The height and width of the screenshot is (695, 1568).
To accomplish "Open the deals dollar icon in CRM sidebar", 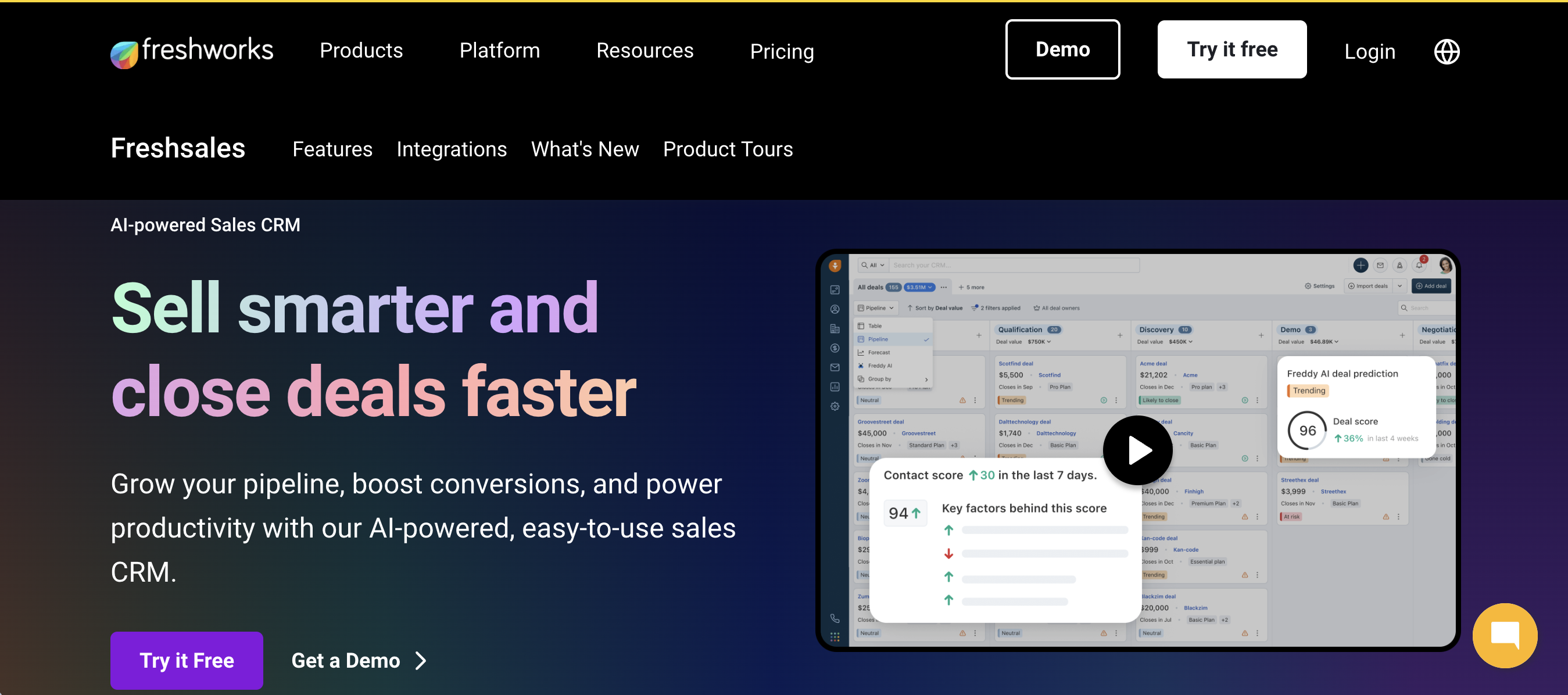I will pyautogui.click(x=835, y=348).
